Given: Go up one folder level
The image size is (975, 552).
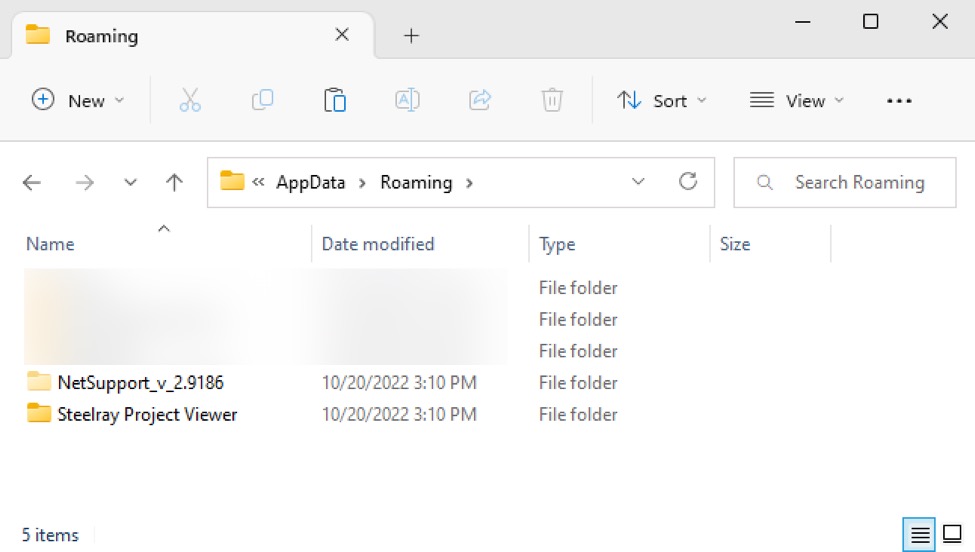Looking at the screenshot, I should [x=175, y=182].
